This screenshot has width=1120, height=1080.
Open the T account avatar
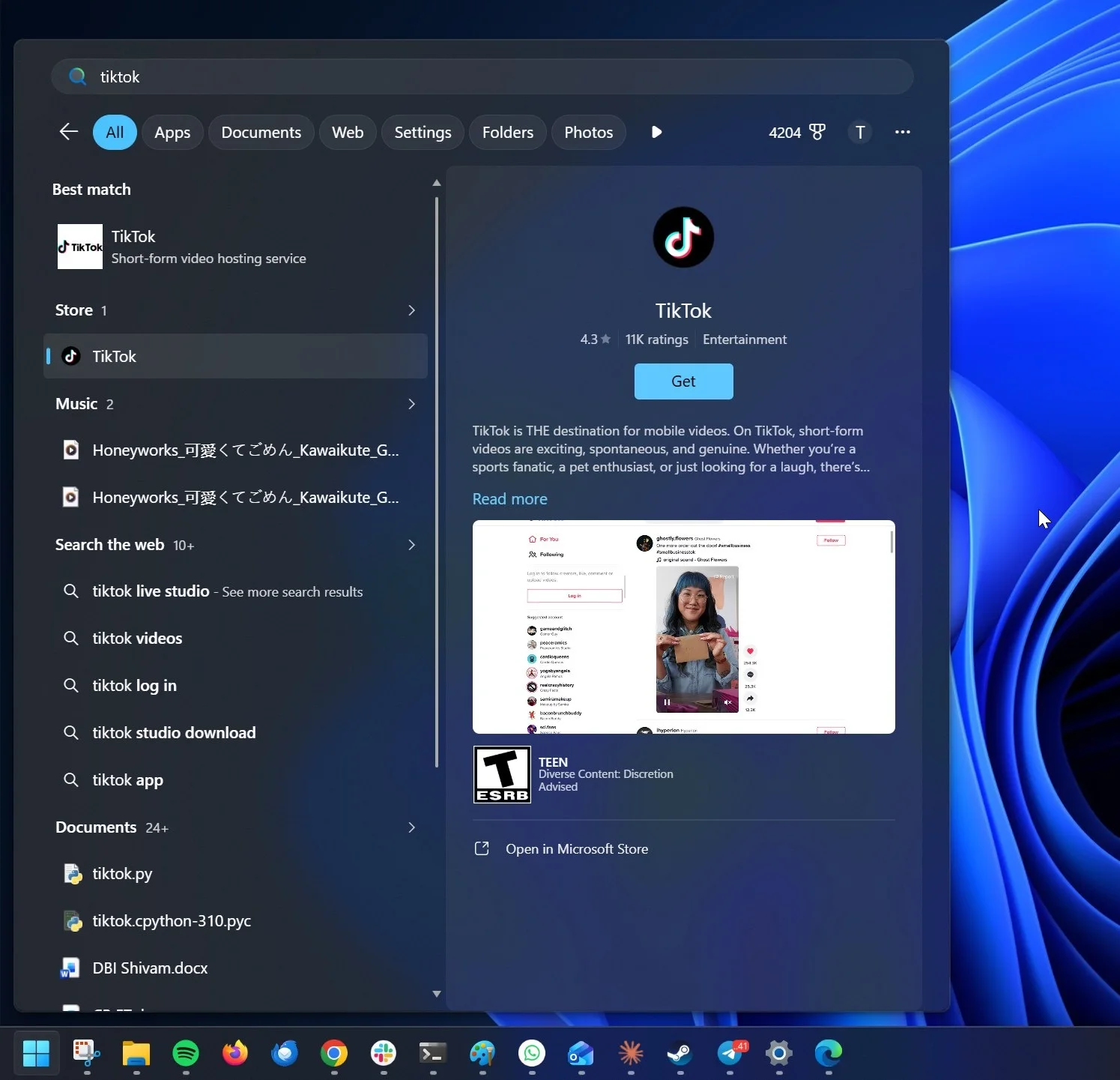coord(860,132)
